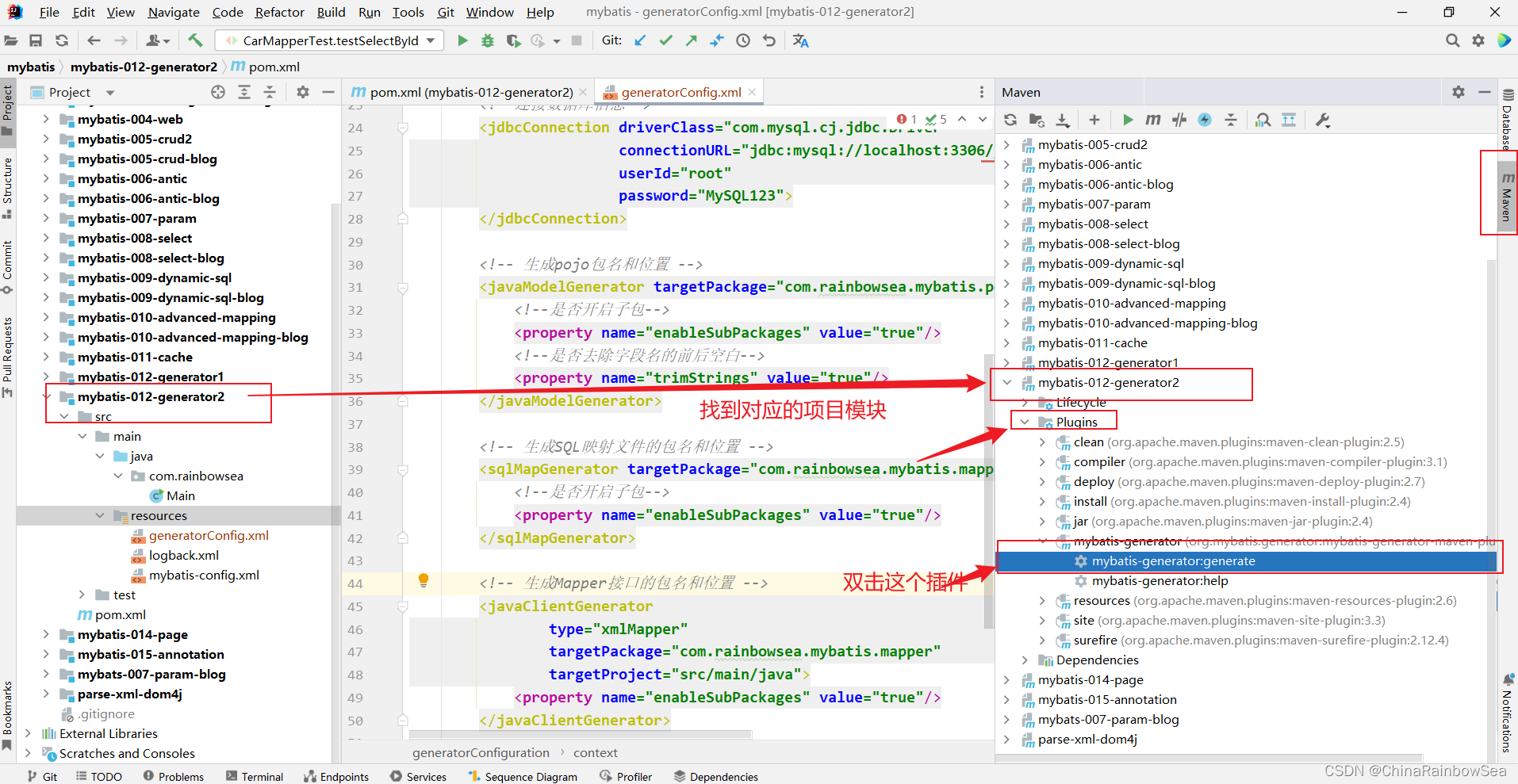This screenshot has height=784, width=1518.
Task: Switch to pom.xml editor tab
Action: click(470, 92)
